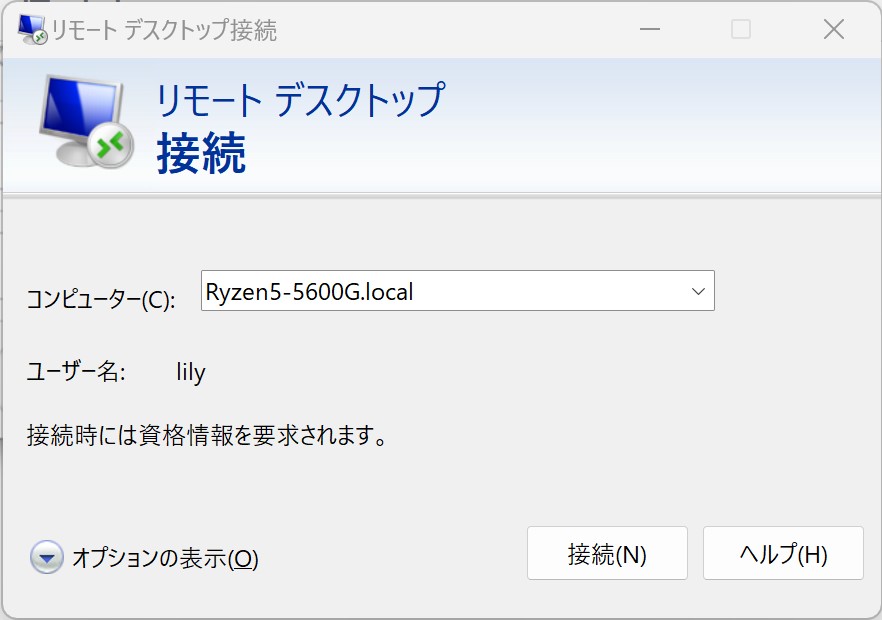Click the リモート デスクトップ接続 window title
The width and height of the screenshot is (882, 620).
pos(164,30)
